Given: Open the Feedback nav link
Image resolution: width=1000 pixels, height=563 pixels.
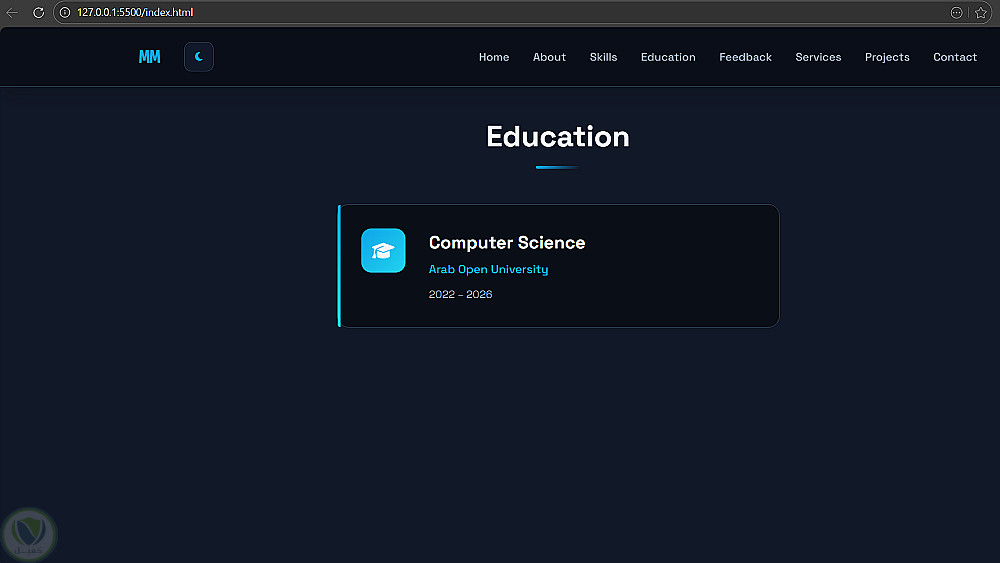Looking at the screenshot, I should click(x=745, y=57).
